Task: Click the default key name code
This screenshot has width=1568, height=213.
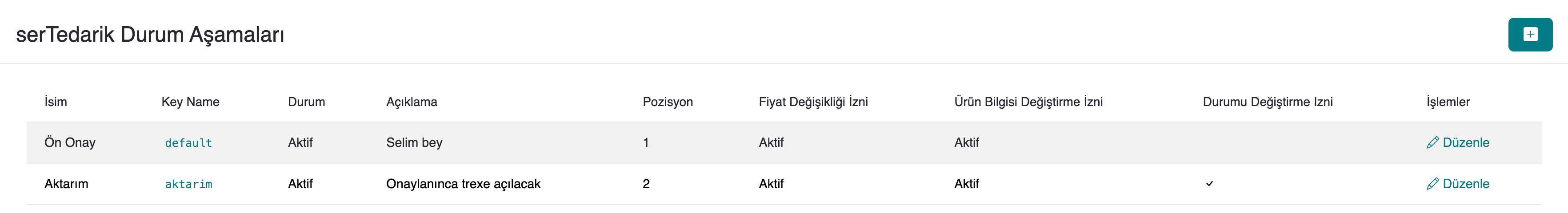Action: pos(188,143)
